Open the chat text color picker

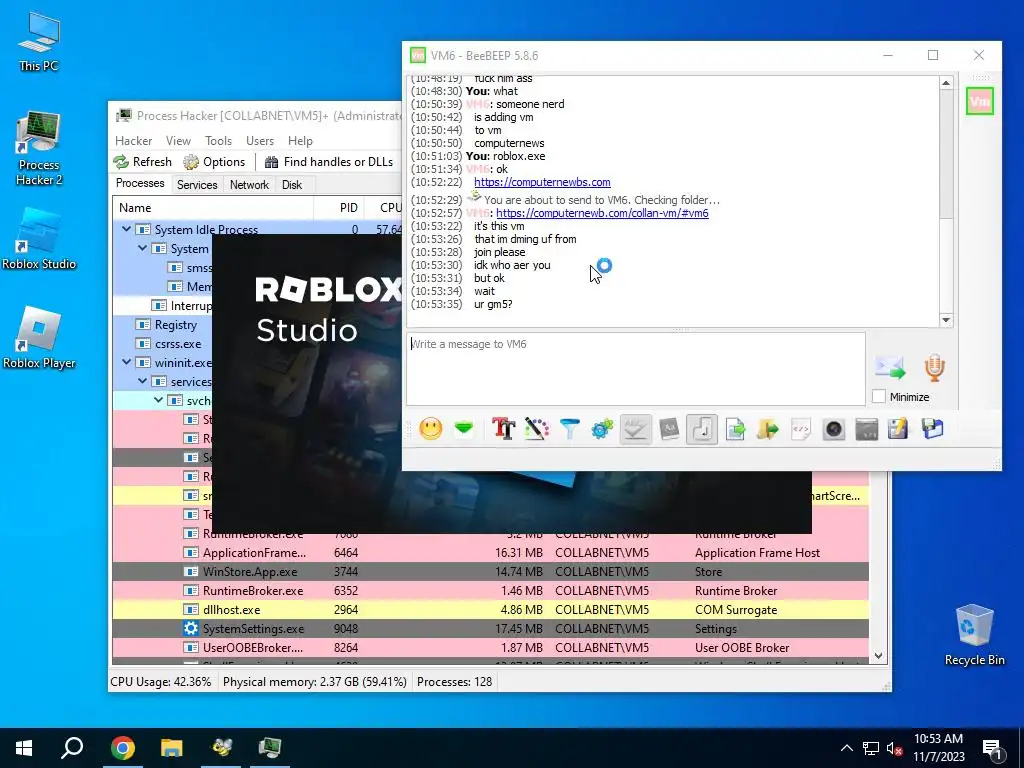(536, 429)
